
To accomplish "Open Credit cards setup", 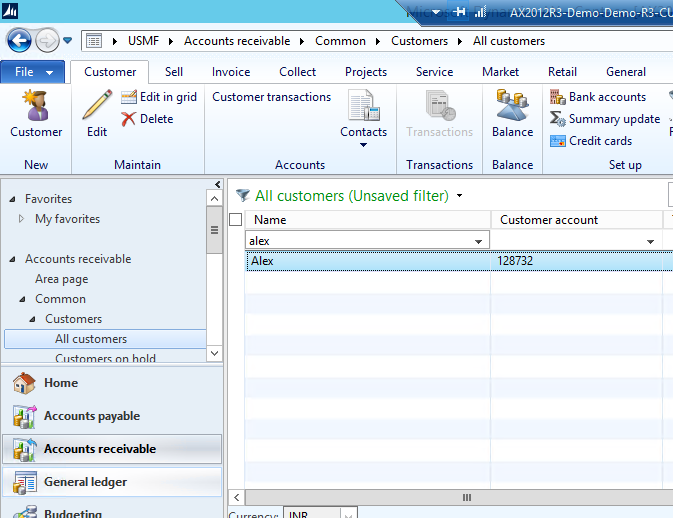I will click(591, 141).
